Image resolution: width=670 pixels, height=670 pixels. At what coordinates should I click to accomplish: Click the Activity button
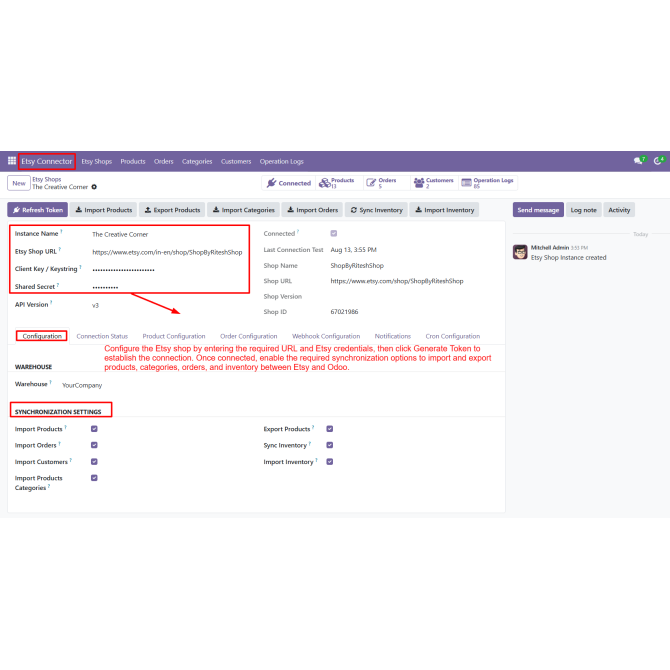tap(619, 210)
